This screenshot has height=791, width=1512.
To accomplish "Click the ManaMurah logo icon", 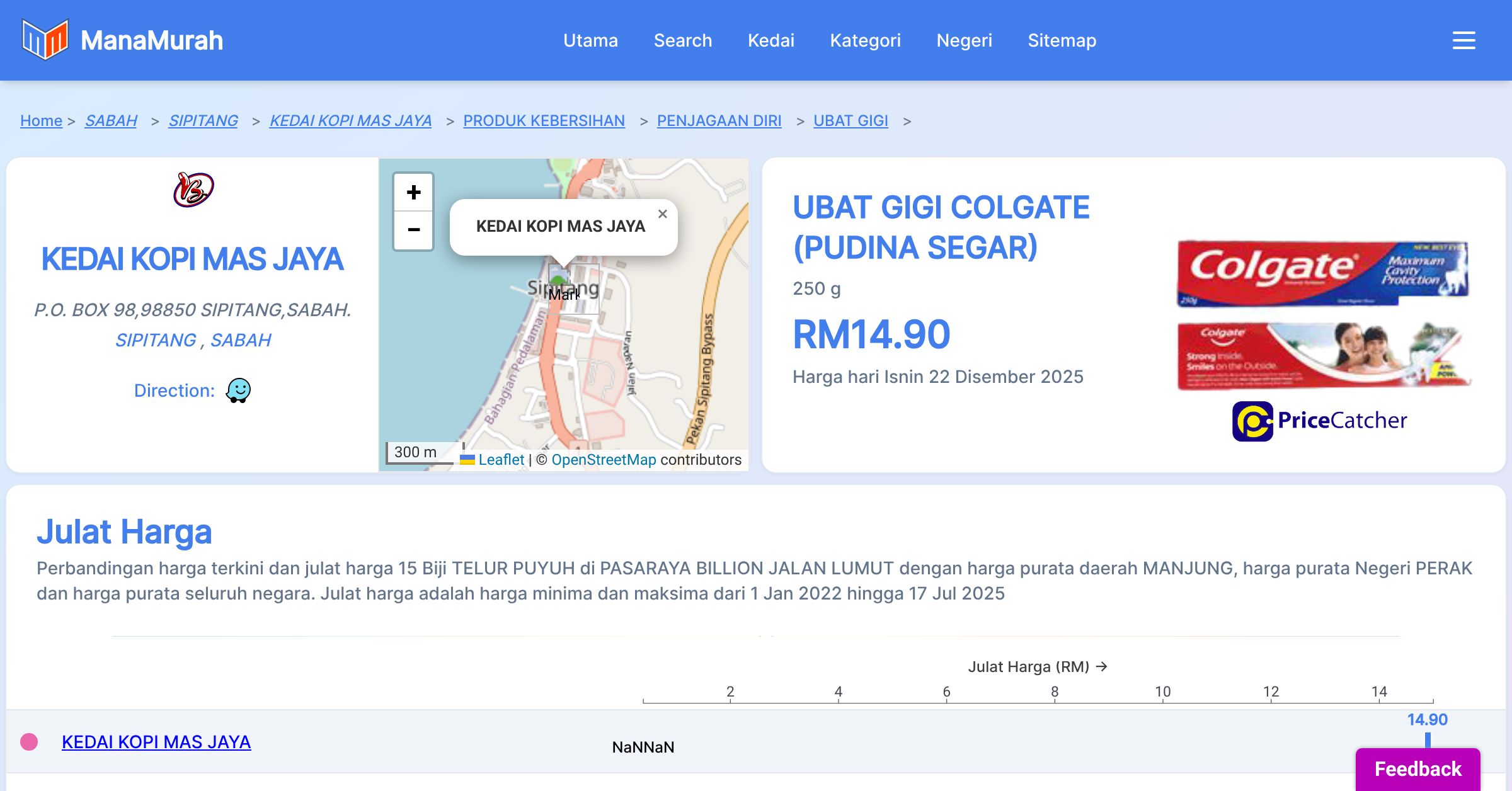I will click(45, 40).
